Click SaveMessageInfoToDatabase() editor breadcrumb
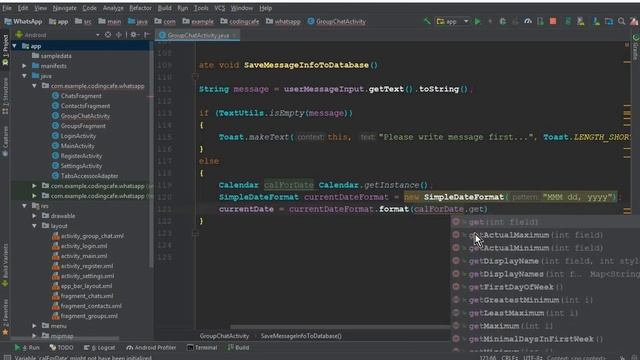The height and width of the screenshot is (360, 640). tap(301, 336)
